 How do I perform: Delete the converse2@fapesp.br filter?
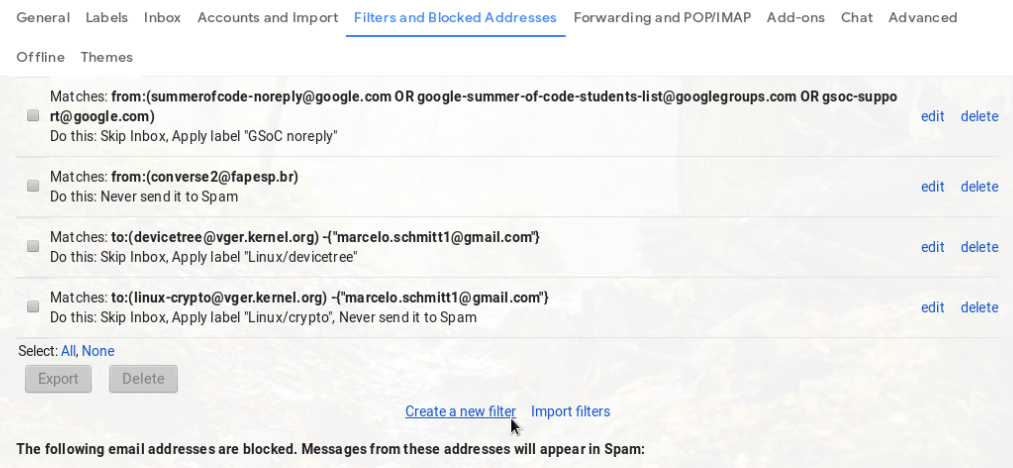pyautogui.click(x=979, y=186)
